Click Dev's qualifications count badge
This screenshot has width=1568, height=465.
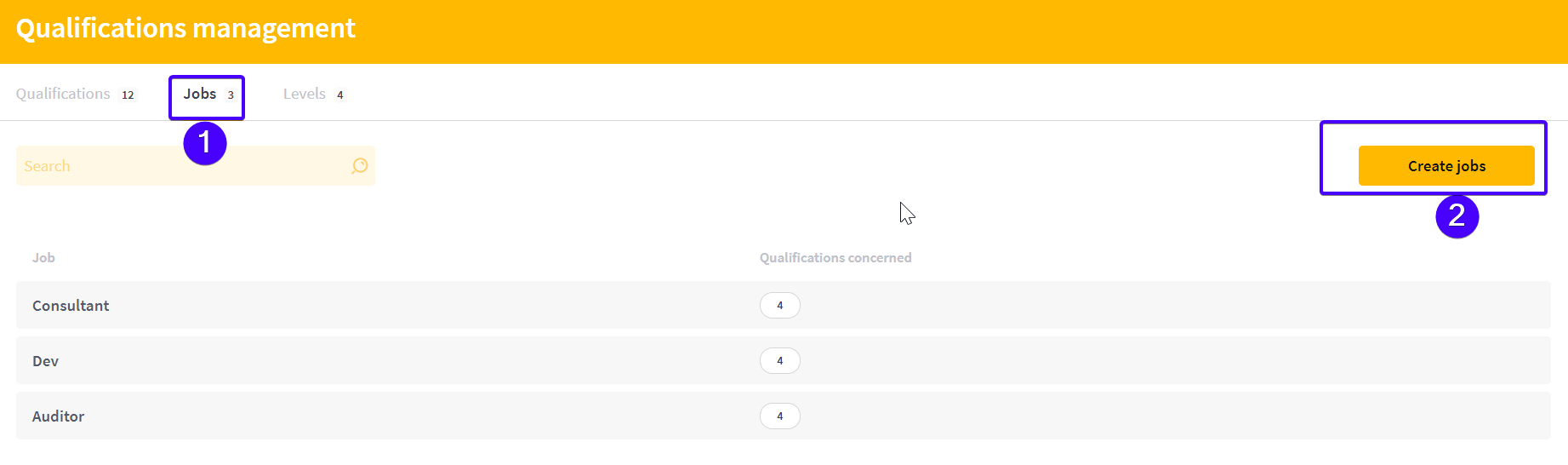(780, 361)
